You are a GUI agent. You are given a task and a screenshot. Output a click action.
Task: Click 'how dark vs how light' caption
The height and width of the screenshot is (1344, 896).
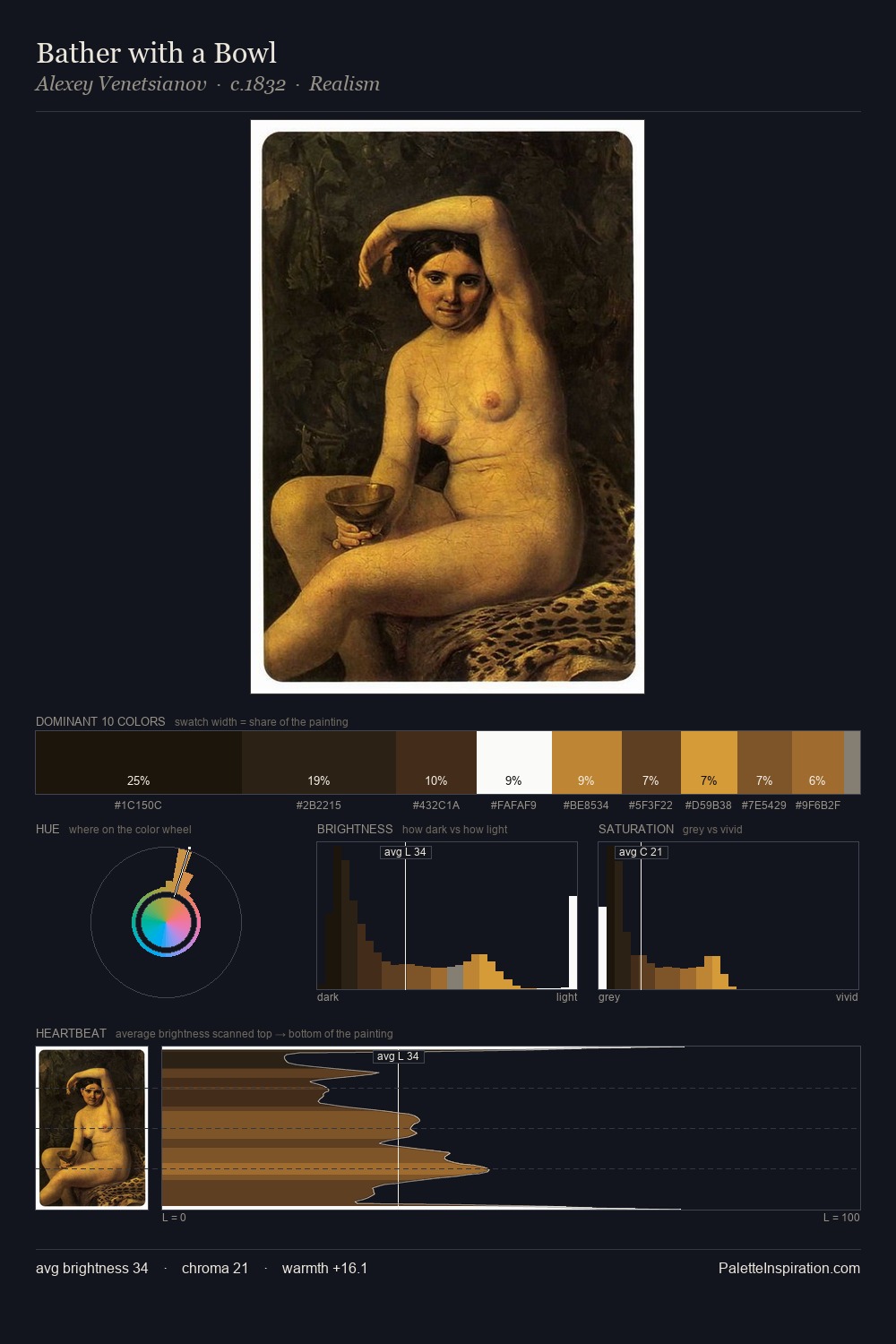(x=455, y=830)
